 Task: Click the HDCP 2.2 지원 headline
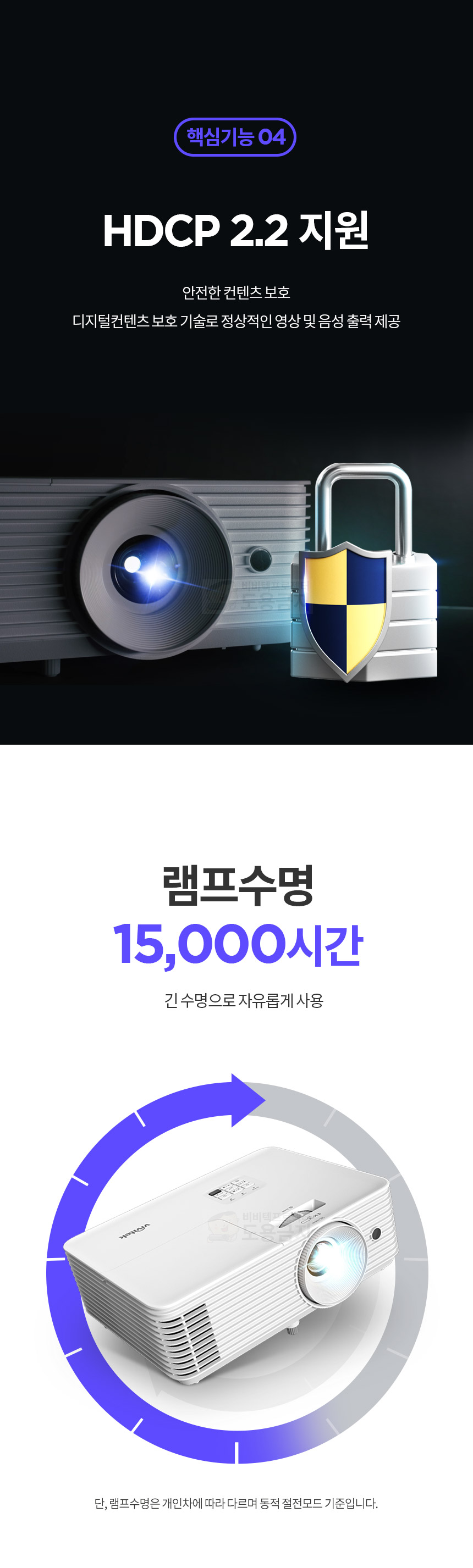tap(235, 231)
